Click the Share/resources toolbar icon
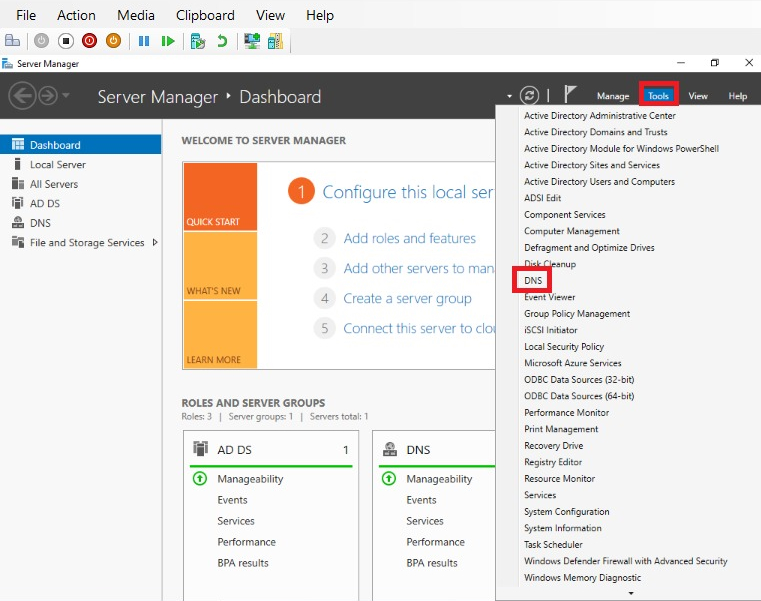This screenshot has width=761, height=601. pos(275,41)
